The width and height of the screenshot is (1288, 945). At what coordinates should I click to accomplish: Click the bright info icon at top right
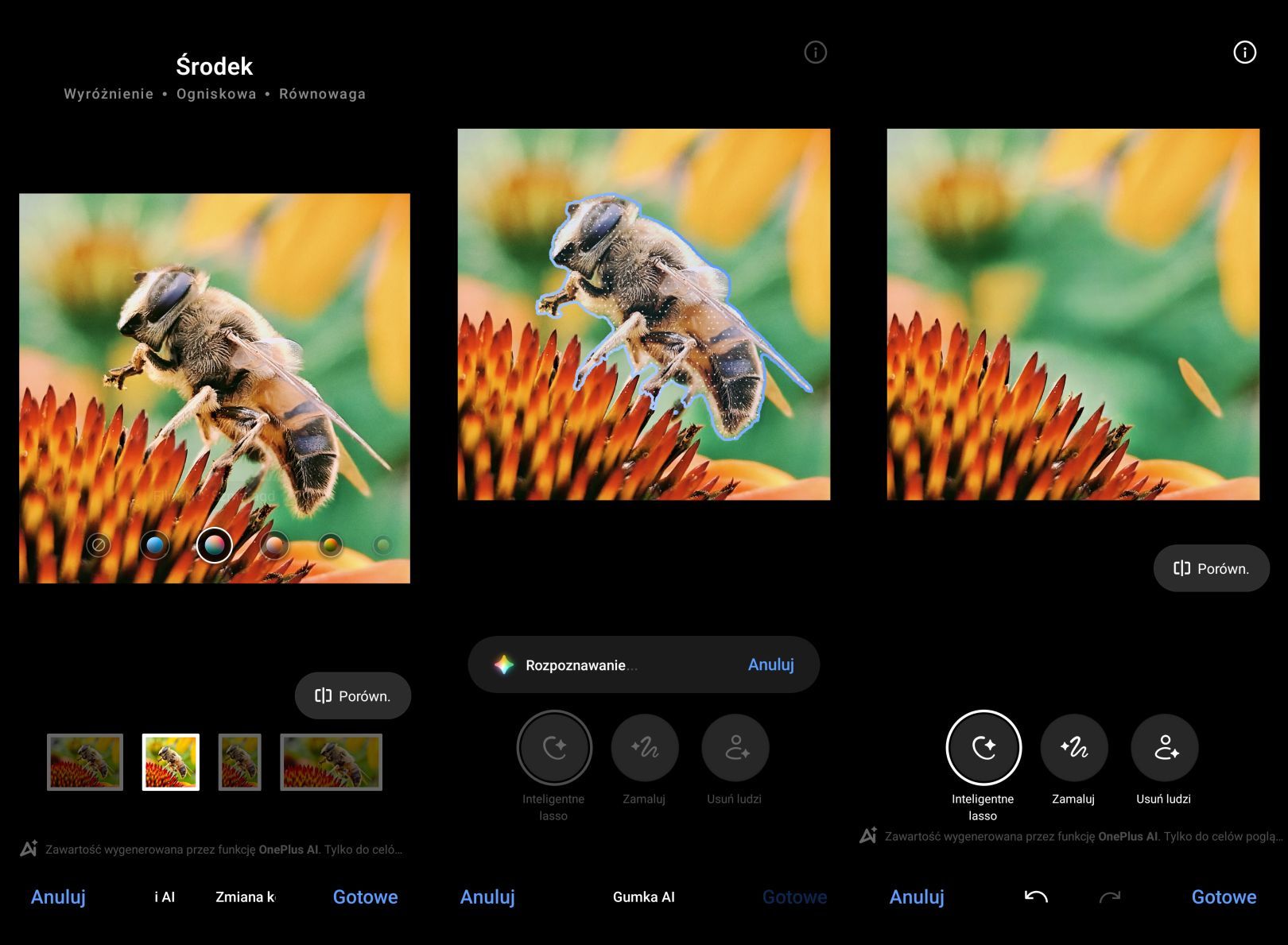(x=1244, y=52)
